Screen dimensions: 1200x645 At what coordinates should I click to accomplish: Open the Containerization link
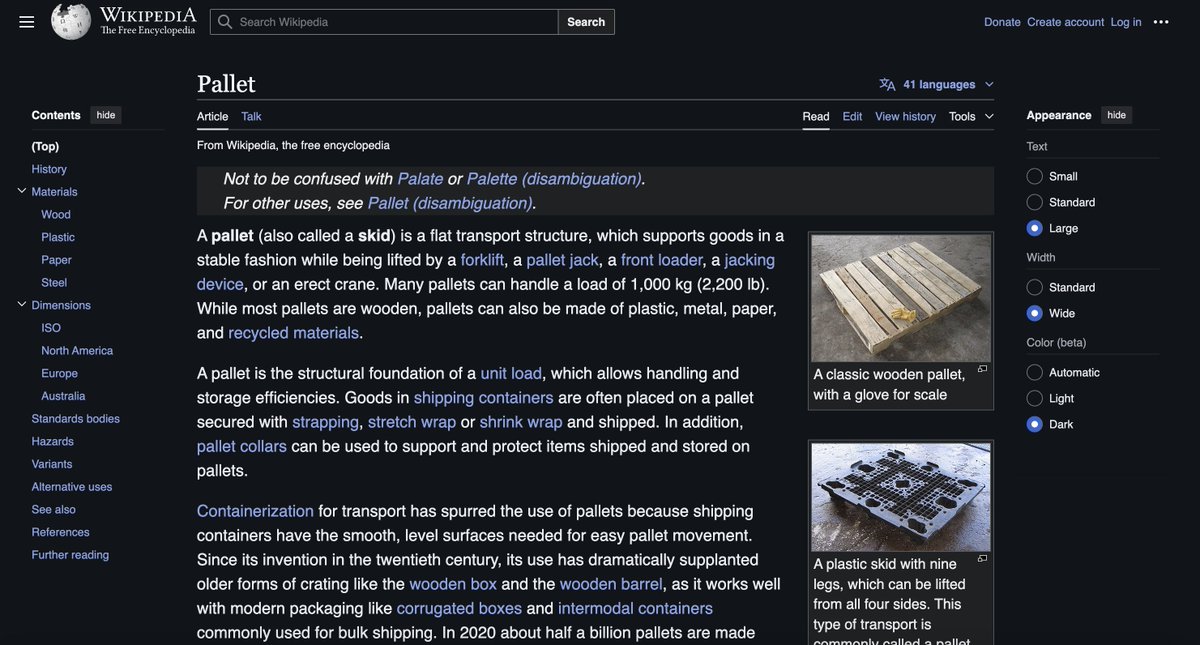255,511
